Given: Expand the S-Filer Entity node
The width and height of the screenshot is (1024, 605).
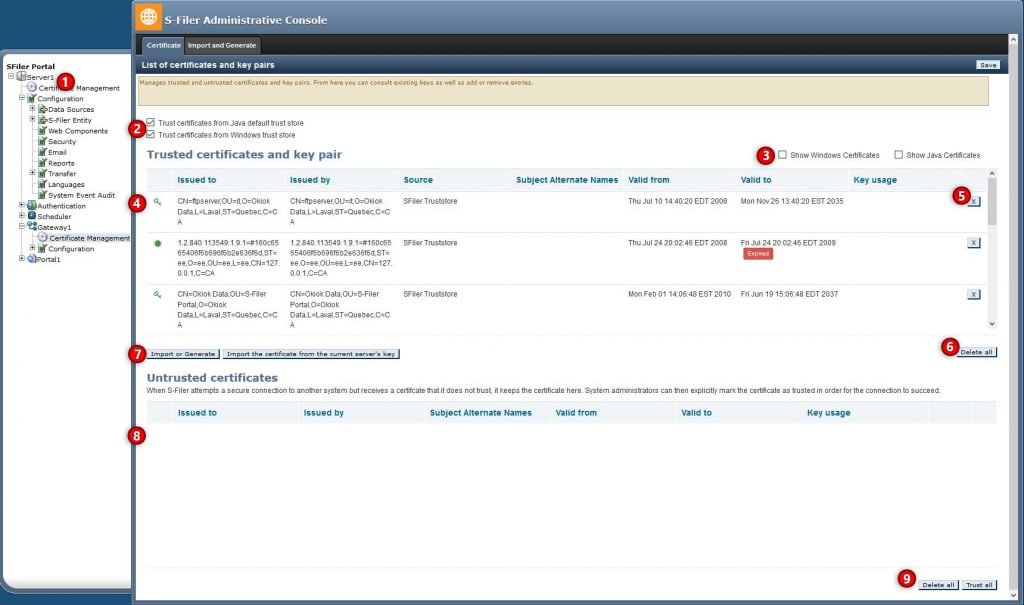Looking at the screenshot, I should click(32, 120).
